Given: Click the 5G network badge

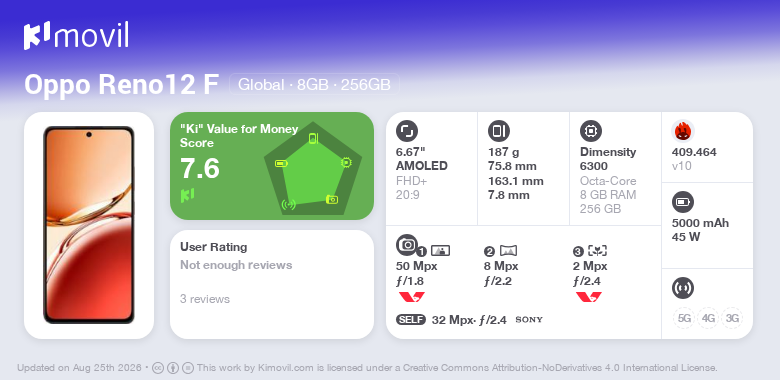Looking at the screenshot, I should 684,318.
